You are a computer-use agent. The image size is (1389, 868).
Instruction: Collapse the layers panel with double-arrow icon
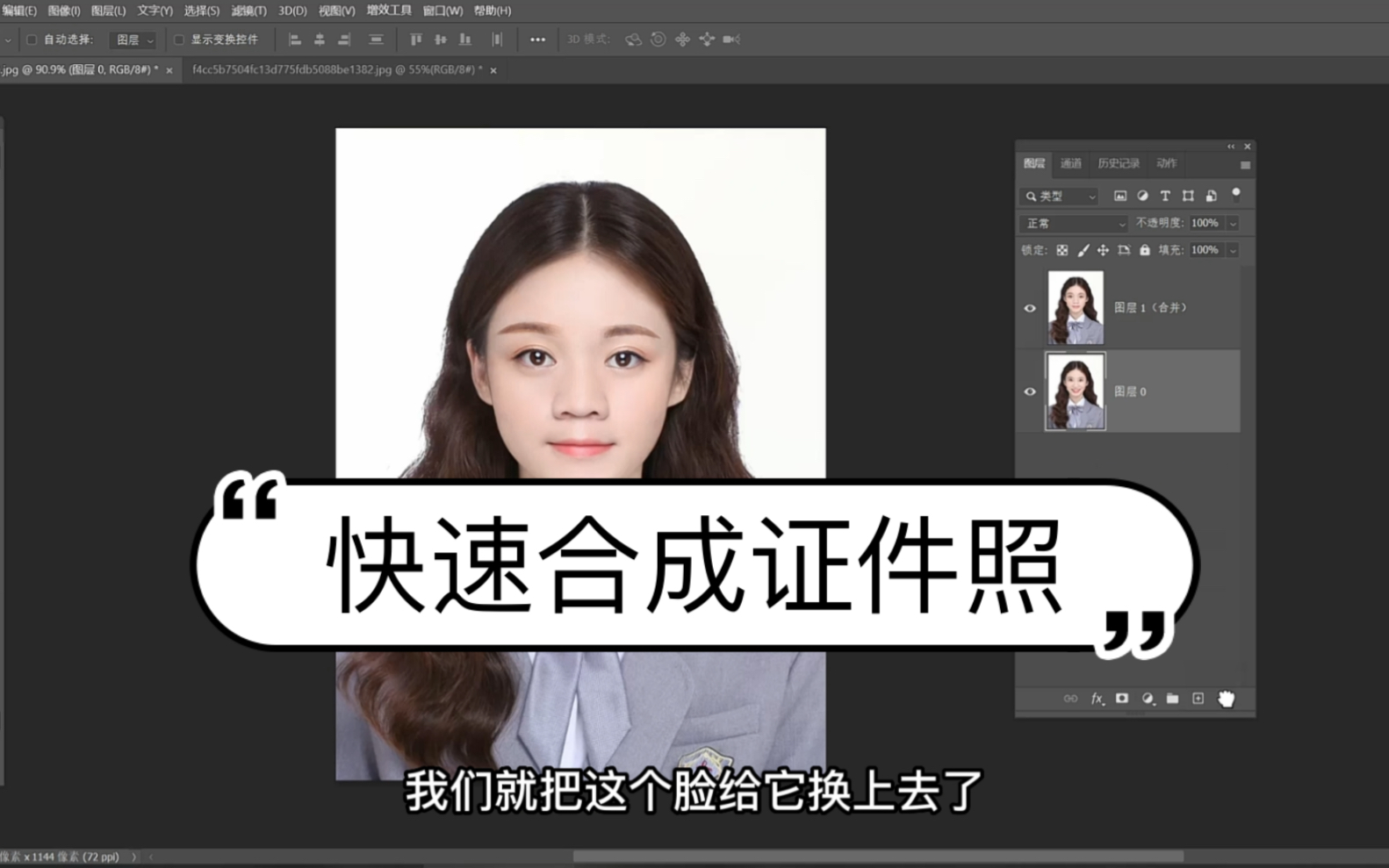tap(1231, 147)
